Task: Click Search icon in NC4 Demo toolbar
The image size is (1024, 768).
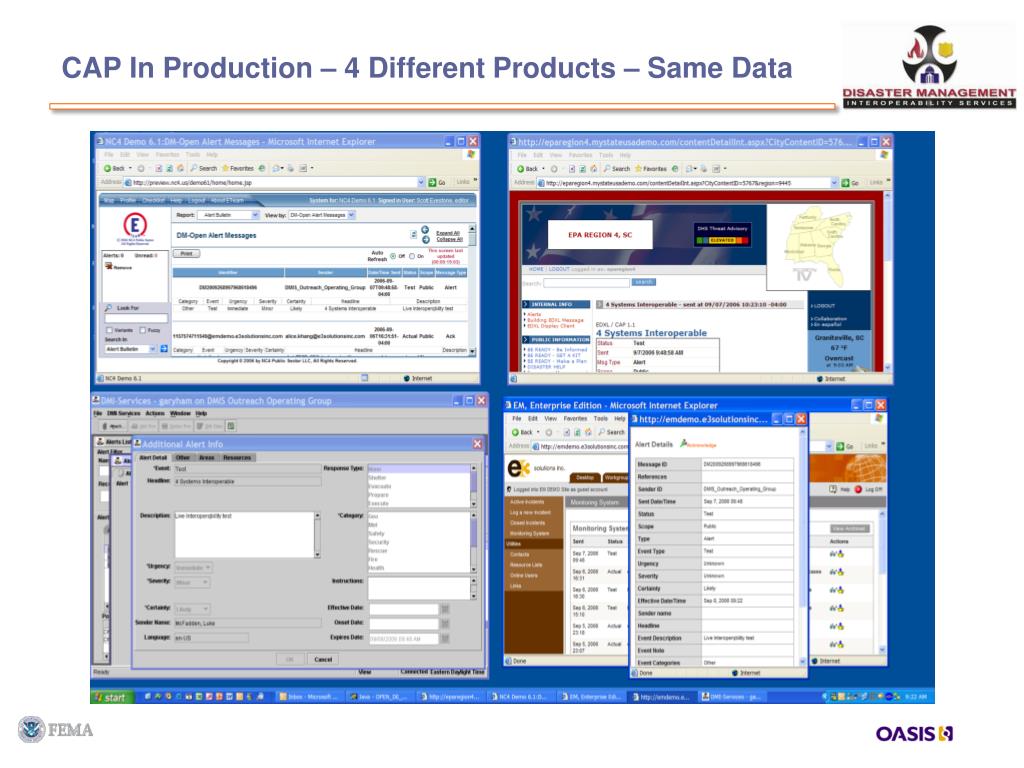Action: pyautogui.click(x=194, y=168)
